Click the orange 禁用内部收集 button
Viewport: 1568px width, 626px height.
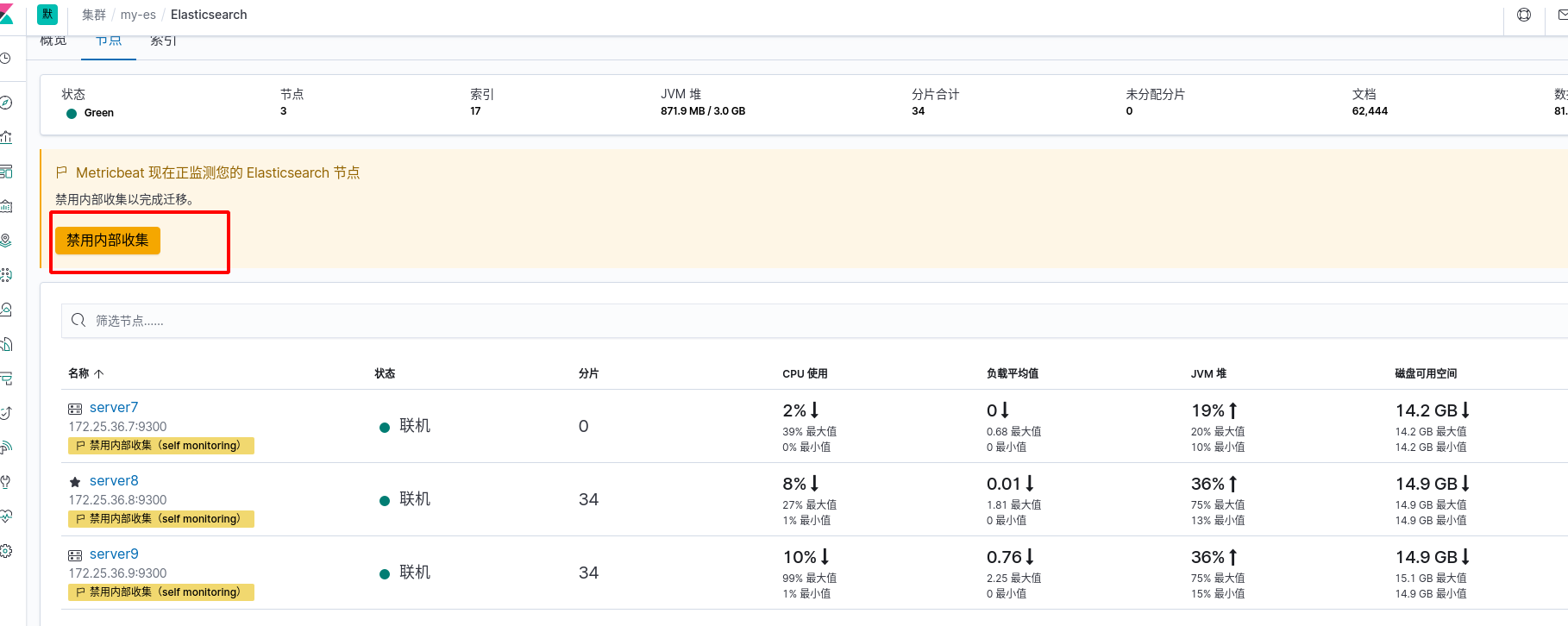(x=108, y=240)
